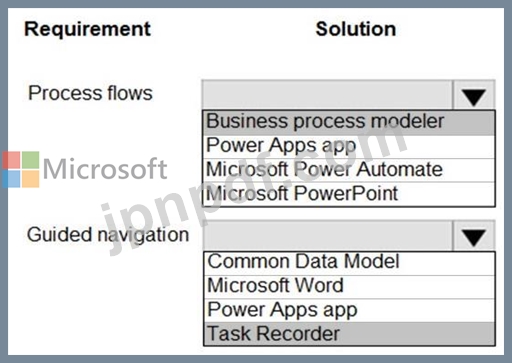The image size is (512, 363).
Task: Select Business process modeler option
Action: click(x=349, y=122)
